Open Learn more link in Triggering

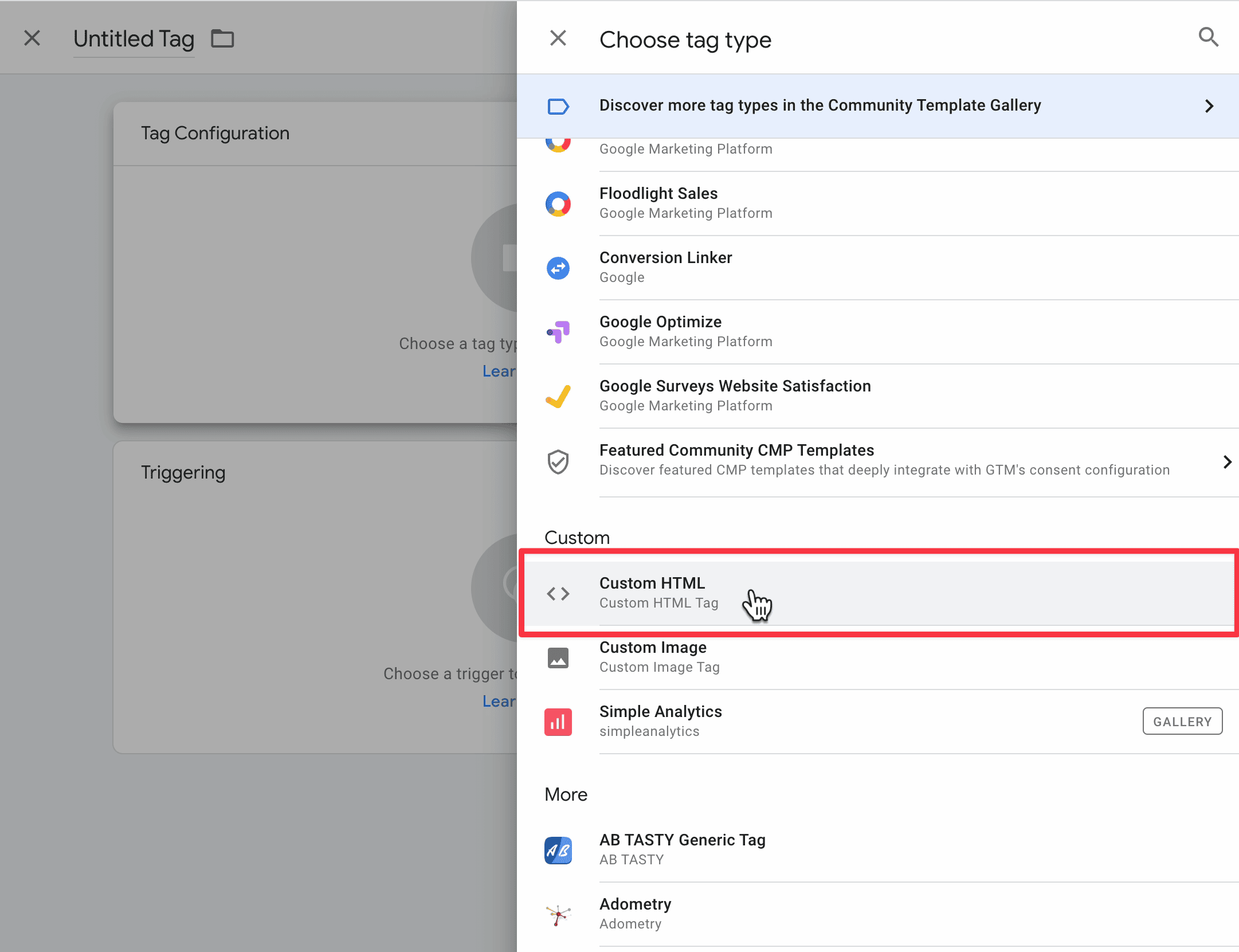click(x=499, y=702)
